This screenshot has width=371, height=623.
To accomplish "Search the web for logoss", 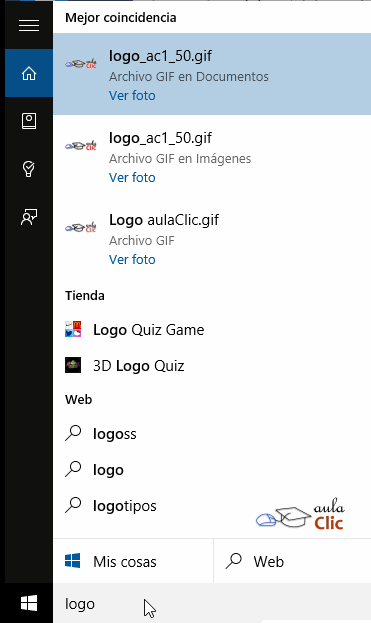I will pos(212,433).
